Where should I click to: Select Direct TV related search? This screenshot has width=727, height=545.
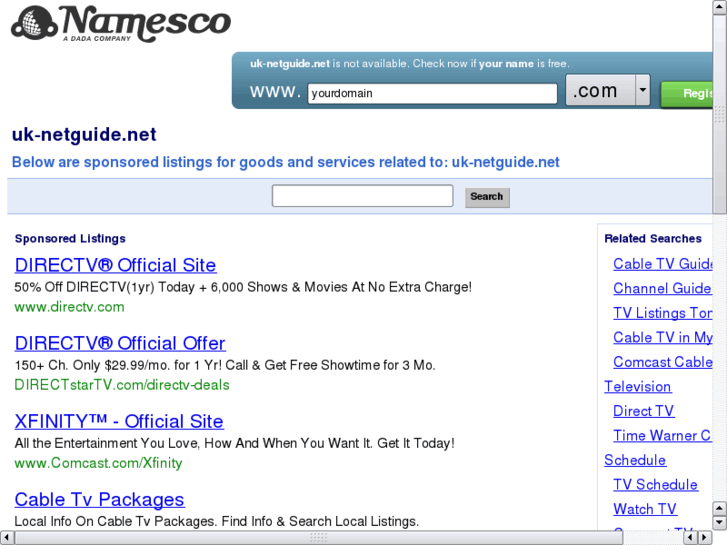[x=644, y=411]
